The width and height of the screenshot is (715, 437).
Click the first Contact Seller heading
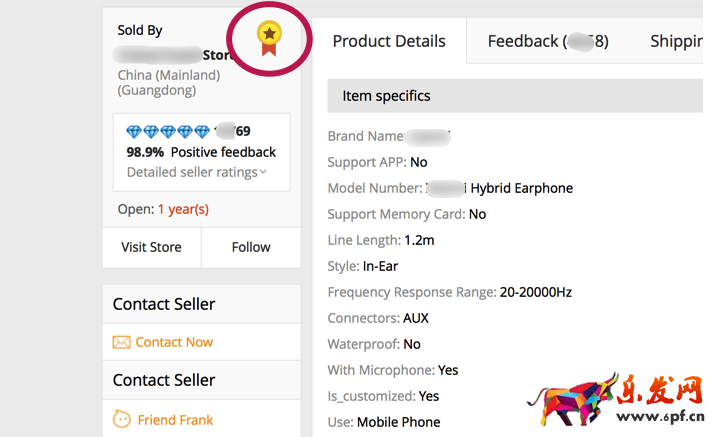164,304
